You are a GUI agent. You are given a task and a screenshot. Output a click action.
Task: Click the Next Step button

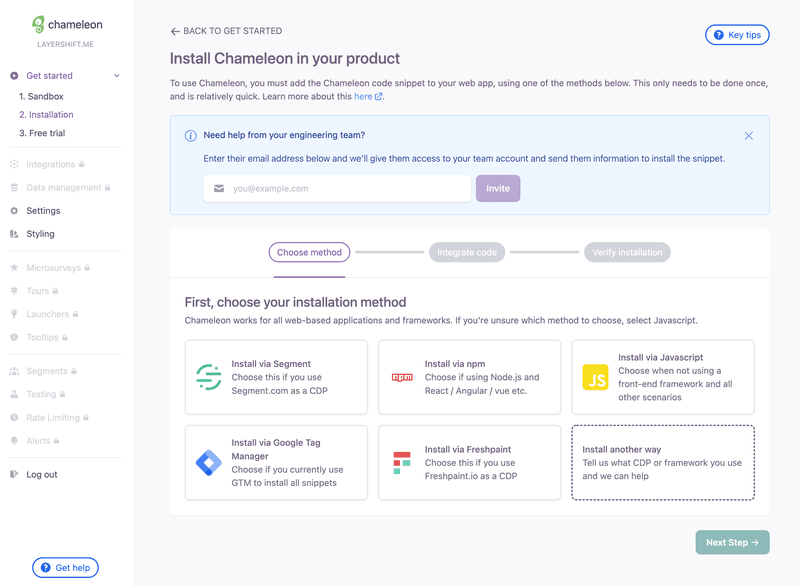coord(732,542)
